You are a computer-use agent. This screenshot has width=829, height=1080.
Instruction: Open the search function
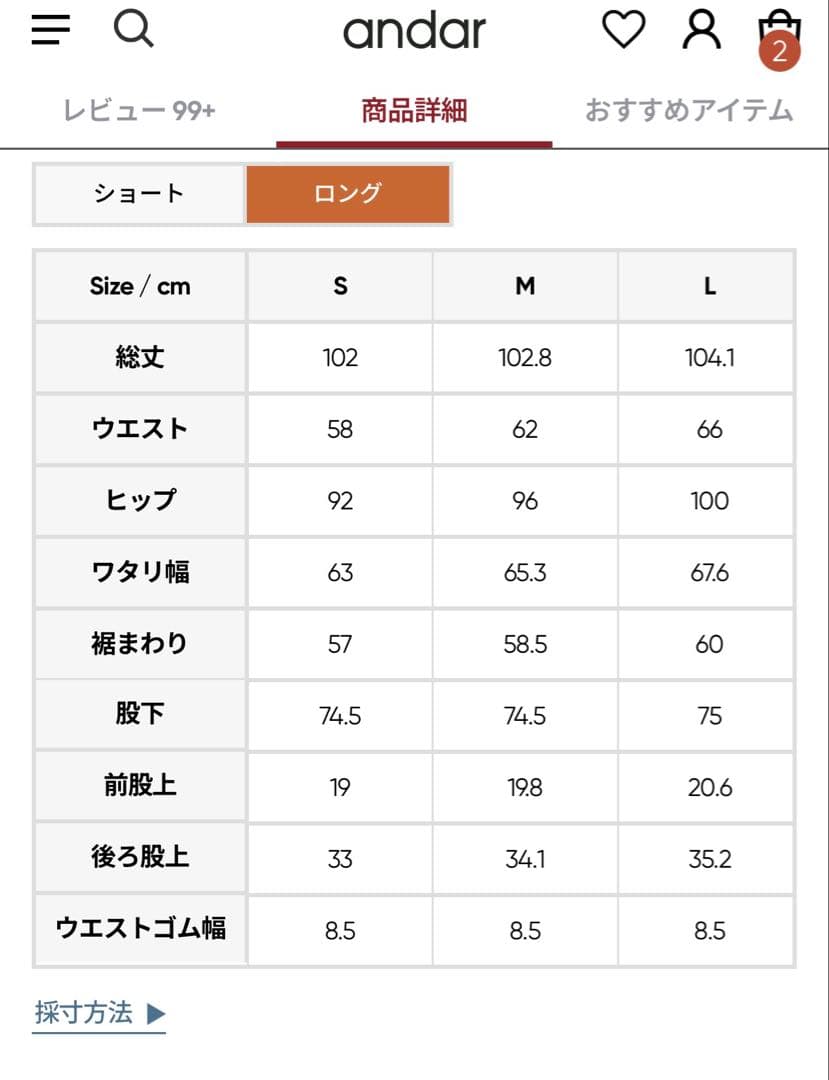(135, 30)
